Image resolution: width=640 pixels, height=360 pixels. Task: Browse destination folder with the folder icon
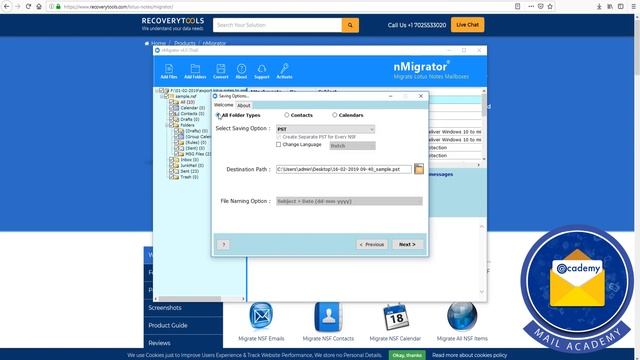(x=419, y=169)
